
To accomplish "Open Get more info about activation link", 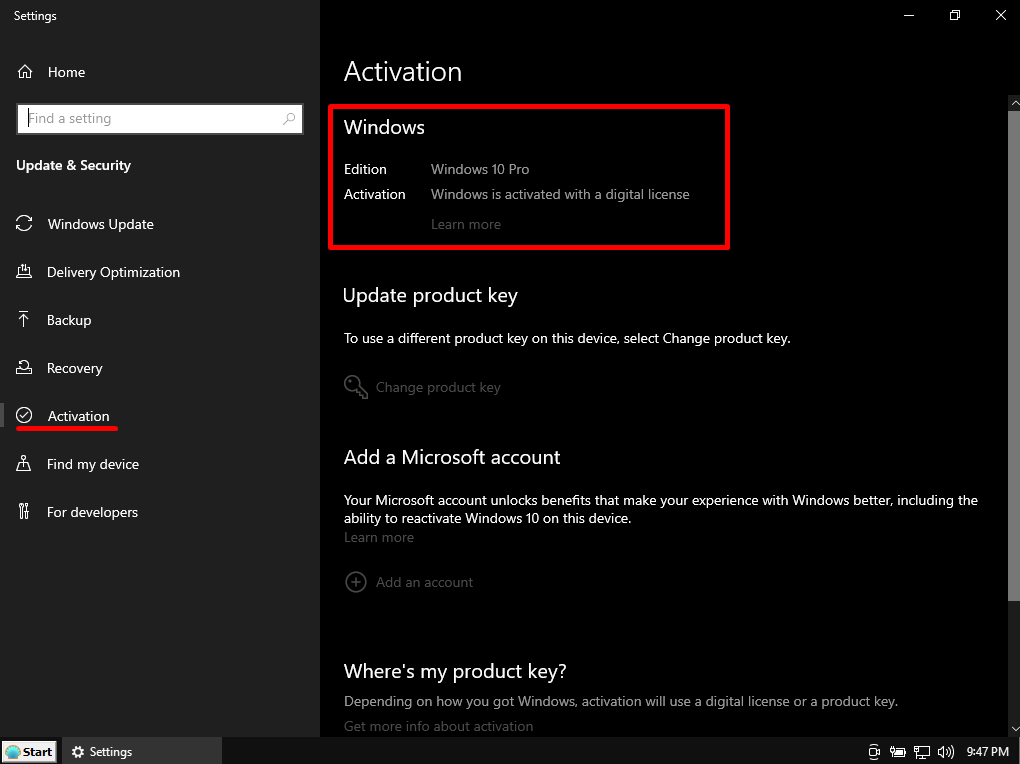I will pos(438,726).
